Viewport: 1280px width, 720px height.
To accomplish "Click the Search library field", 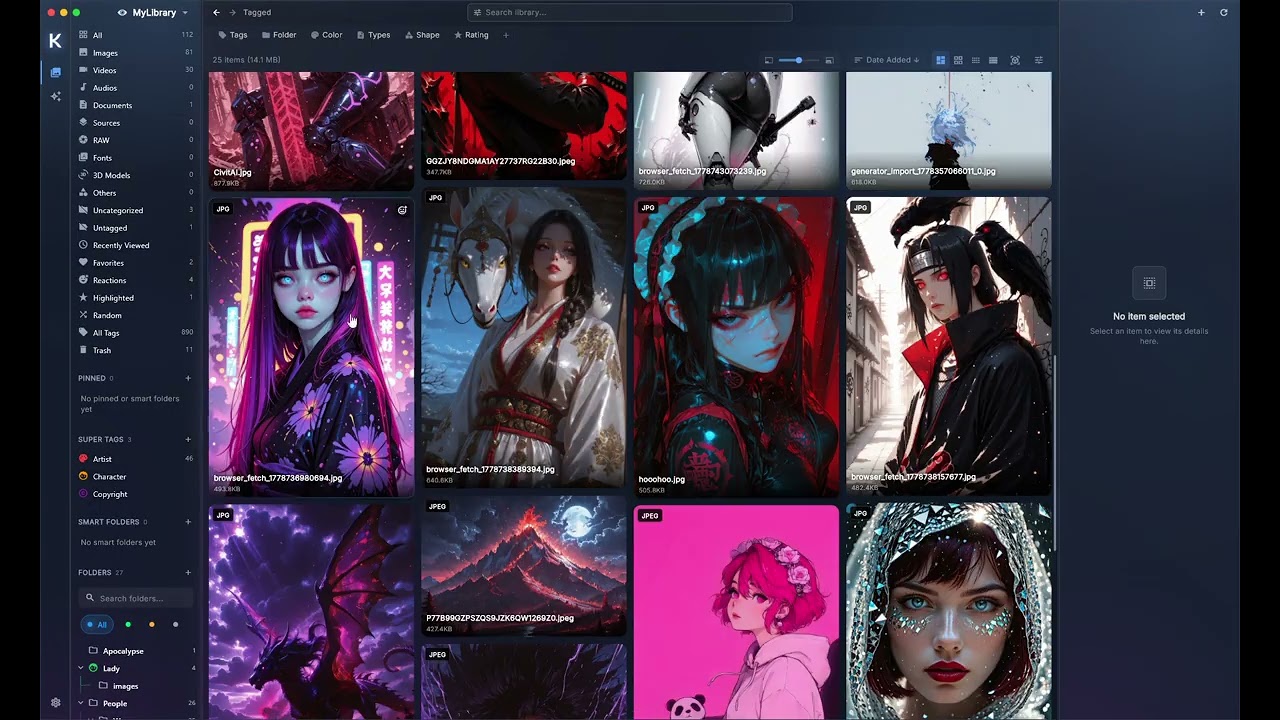I will coord(629,12).
